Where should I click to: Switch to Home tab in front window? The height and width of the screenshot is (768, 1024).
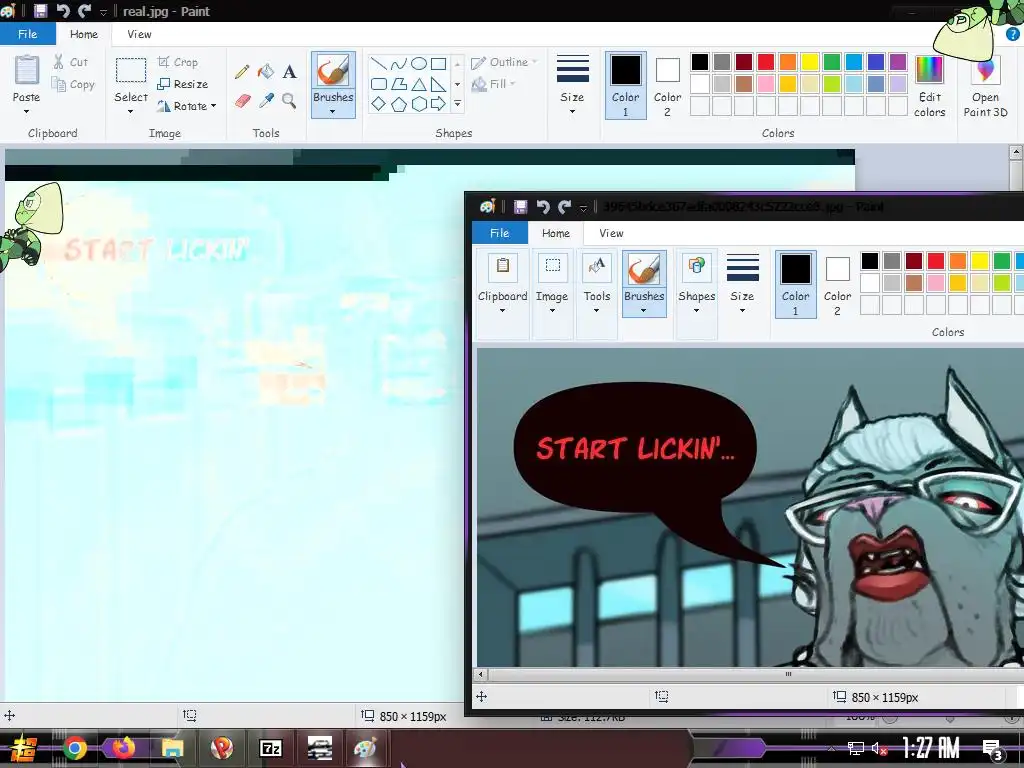556,233
